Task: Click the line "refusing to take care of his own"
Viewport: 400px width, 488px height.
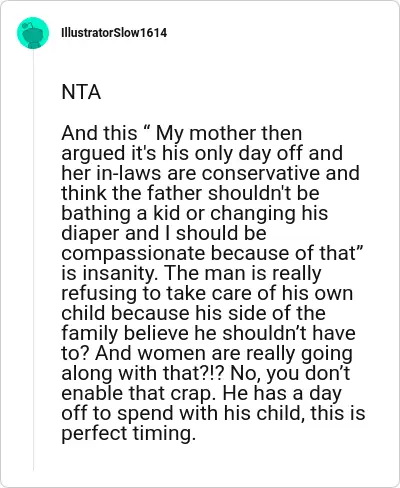Action: point(207,293)
